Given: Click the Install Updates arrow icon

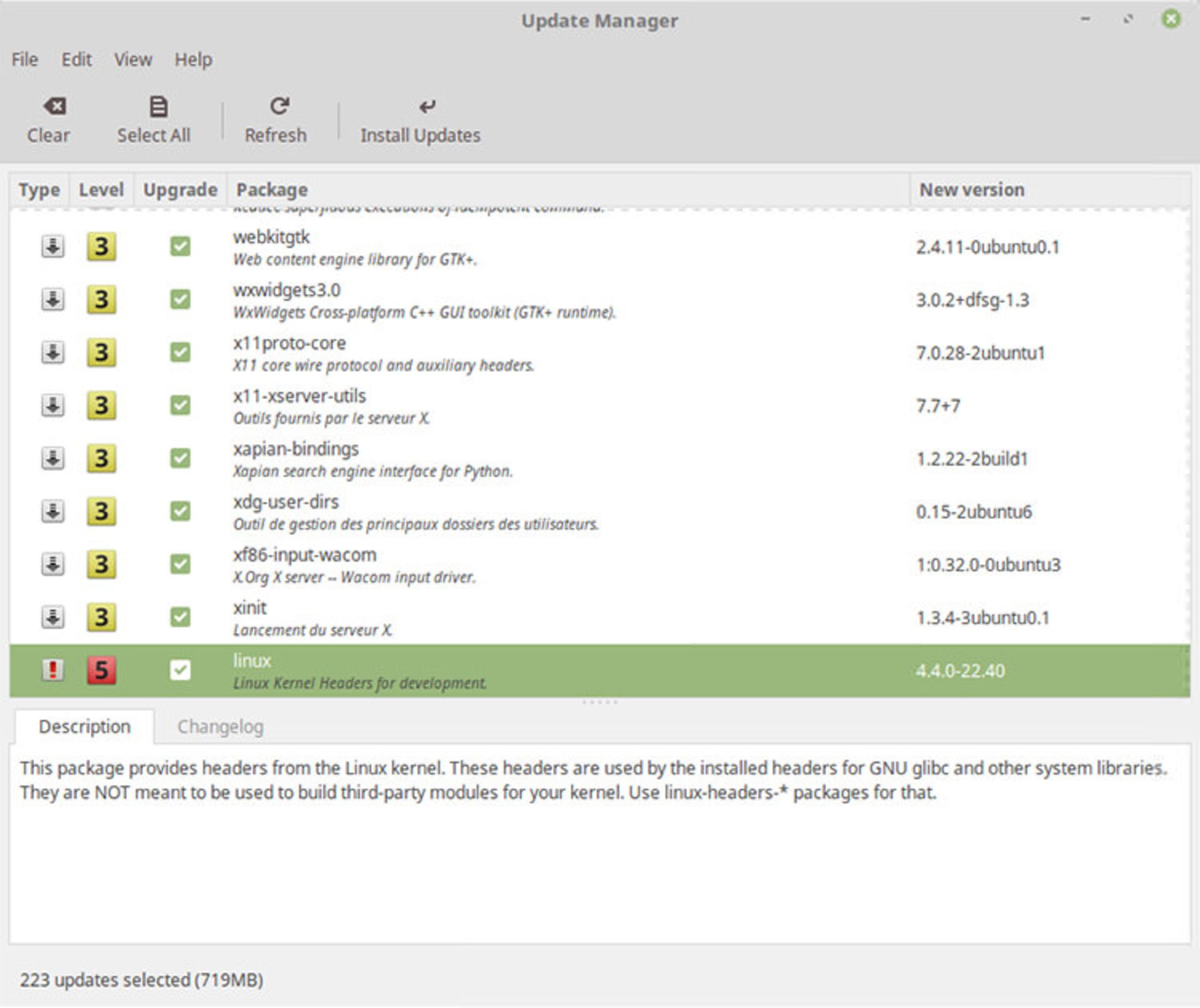Looking at the screenshot, I should tap(427, 106).
